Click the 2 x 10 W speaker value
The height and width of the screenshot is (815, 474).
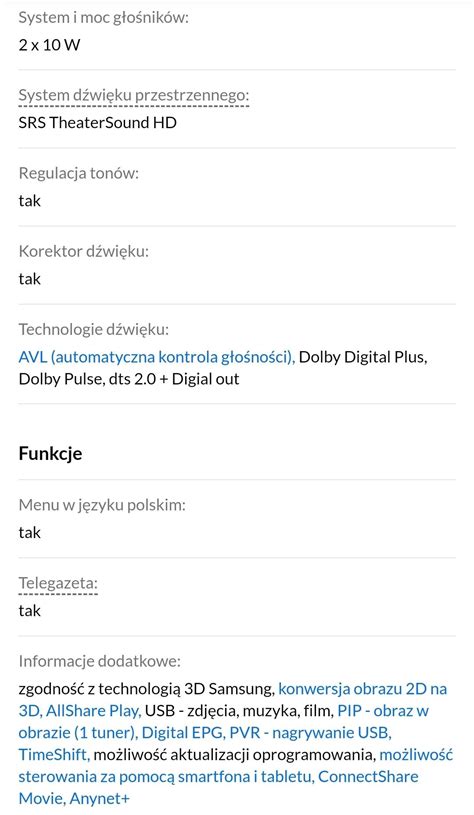pyautogui.click(x=49, y=45)
